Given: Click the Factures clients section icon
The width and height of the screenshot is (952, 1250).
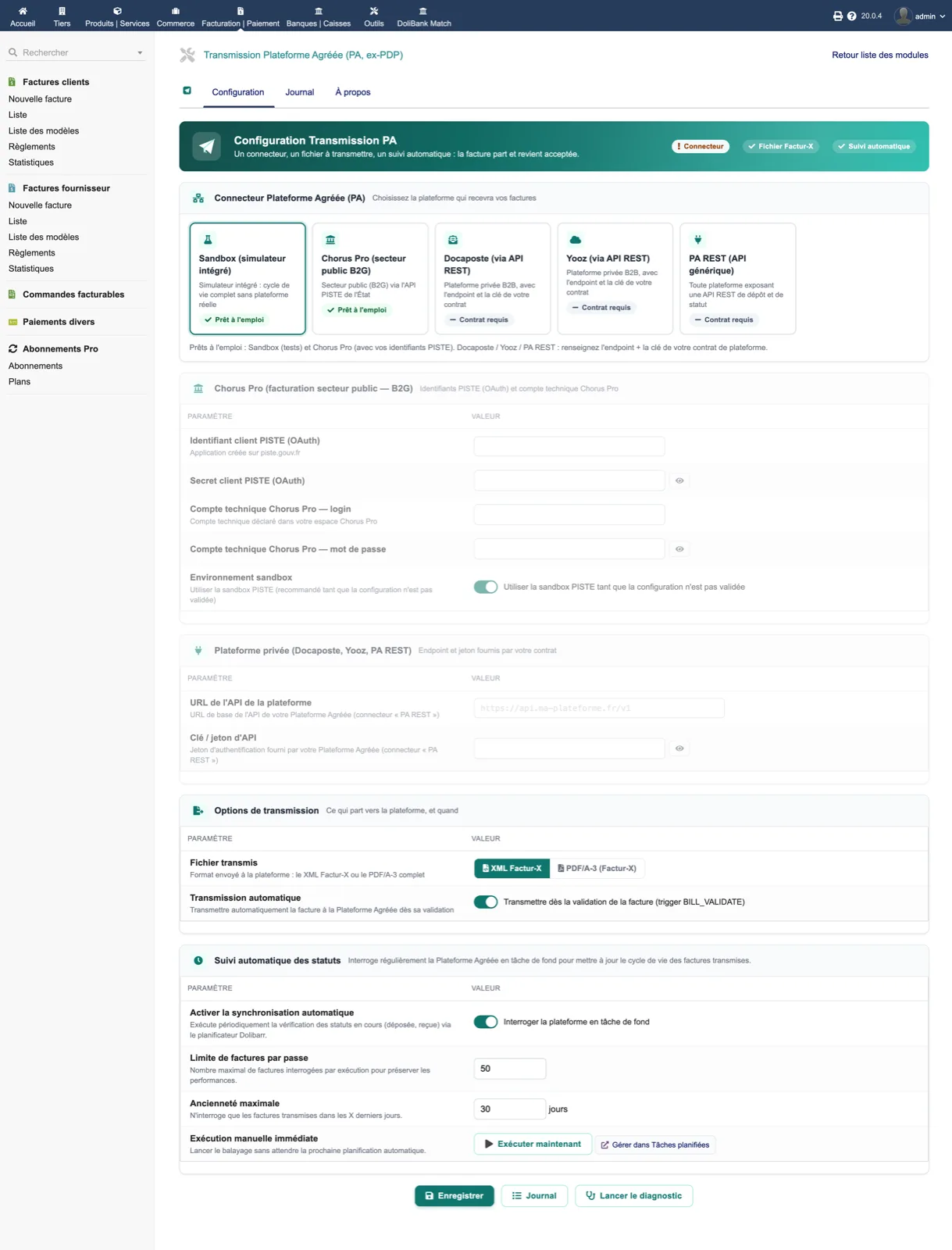Looking at the screenshot, I should [12, 82].
